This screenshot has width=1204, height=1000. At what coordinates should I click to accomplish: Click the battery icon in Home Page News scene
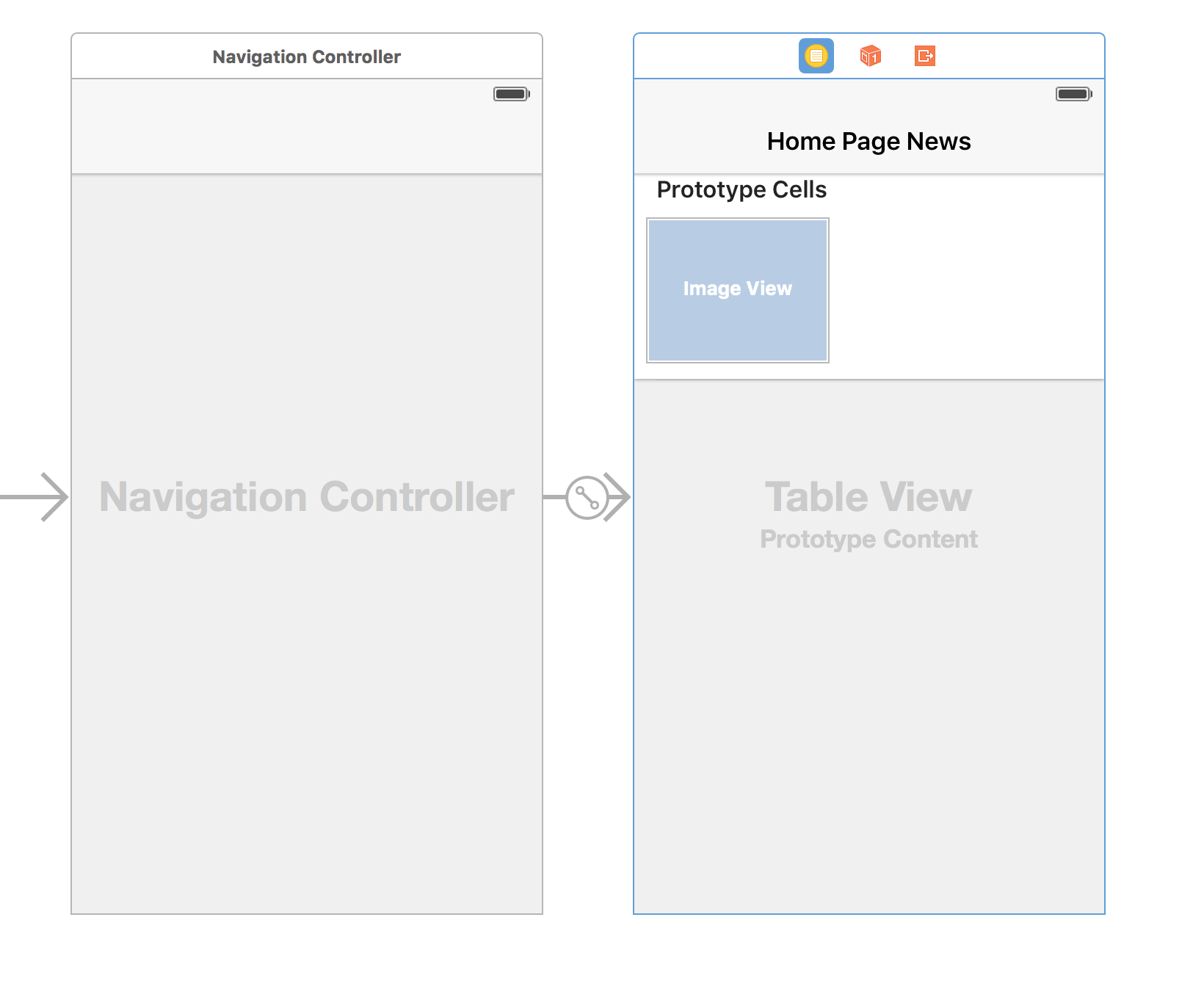point(1074,94)
